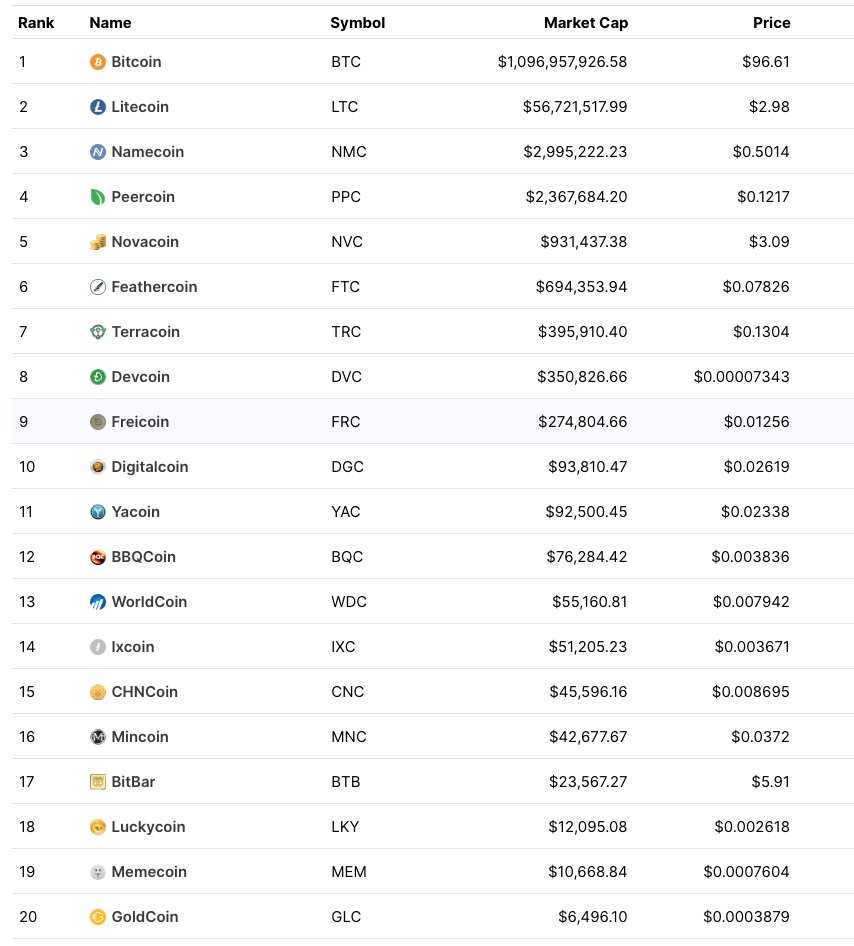
Task: Click the Devcoin green icon
Action: click(x=97, y=376)
